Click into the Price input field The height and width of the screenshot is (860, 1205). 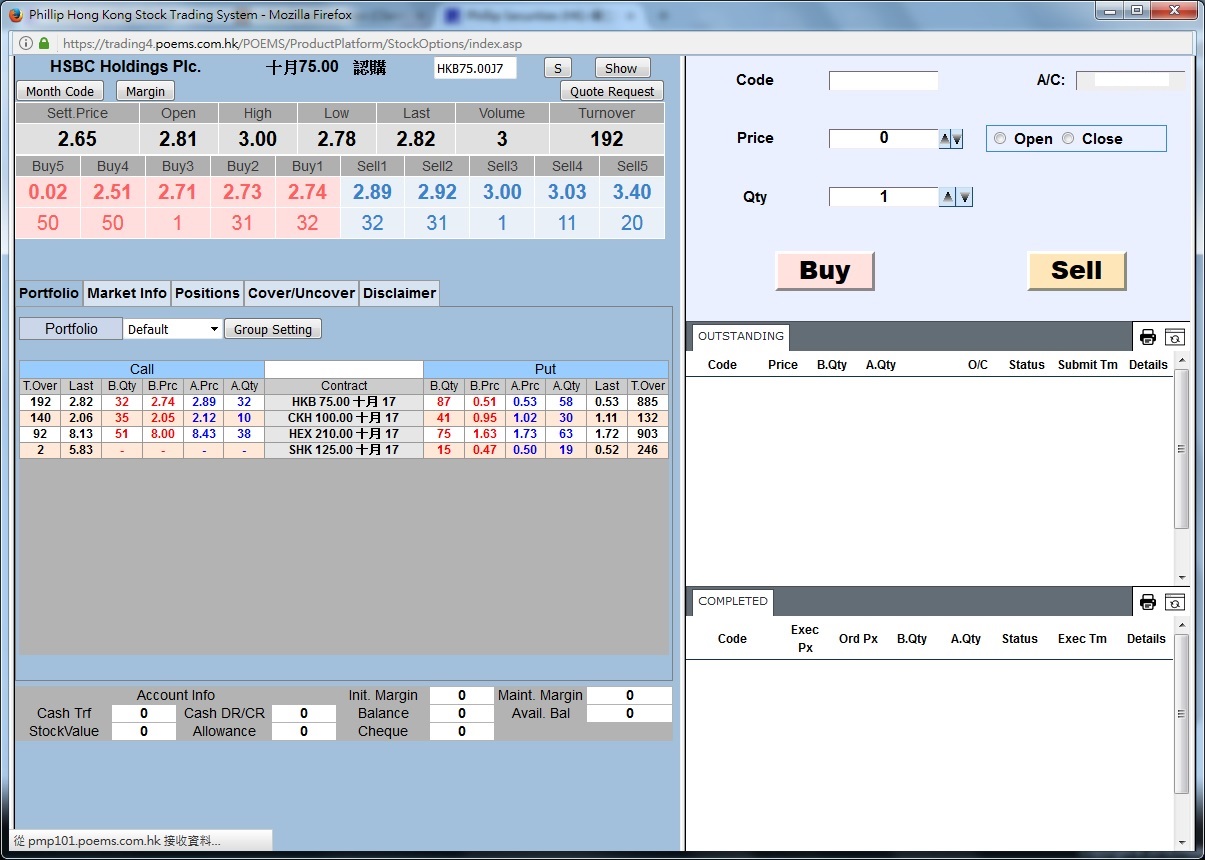pos(884,139)
